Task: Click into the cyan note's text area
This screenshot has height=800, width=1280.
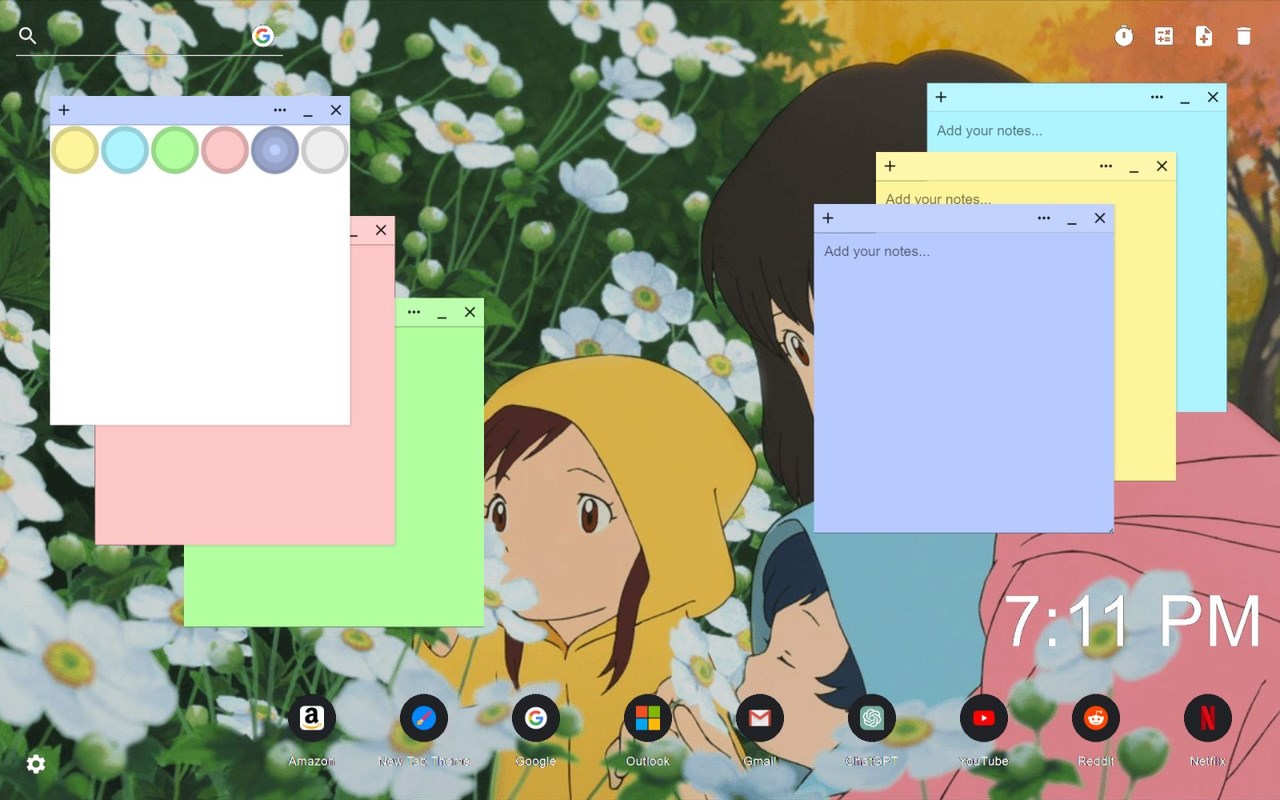Action: tap(1077, 131)
